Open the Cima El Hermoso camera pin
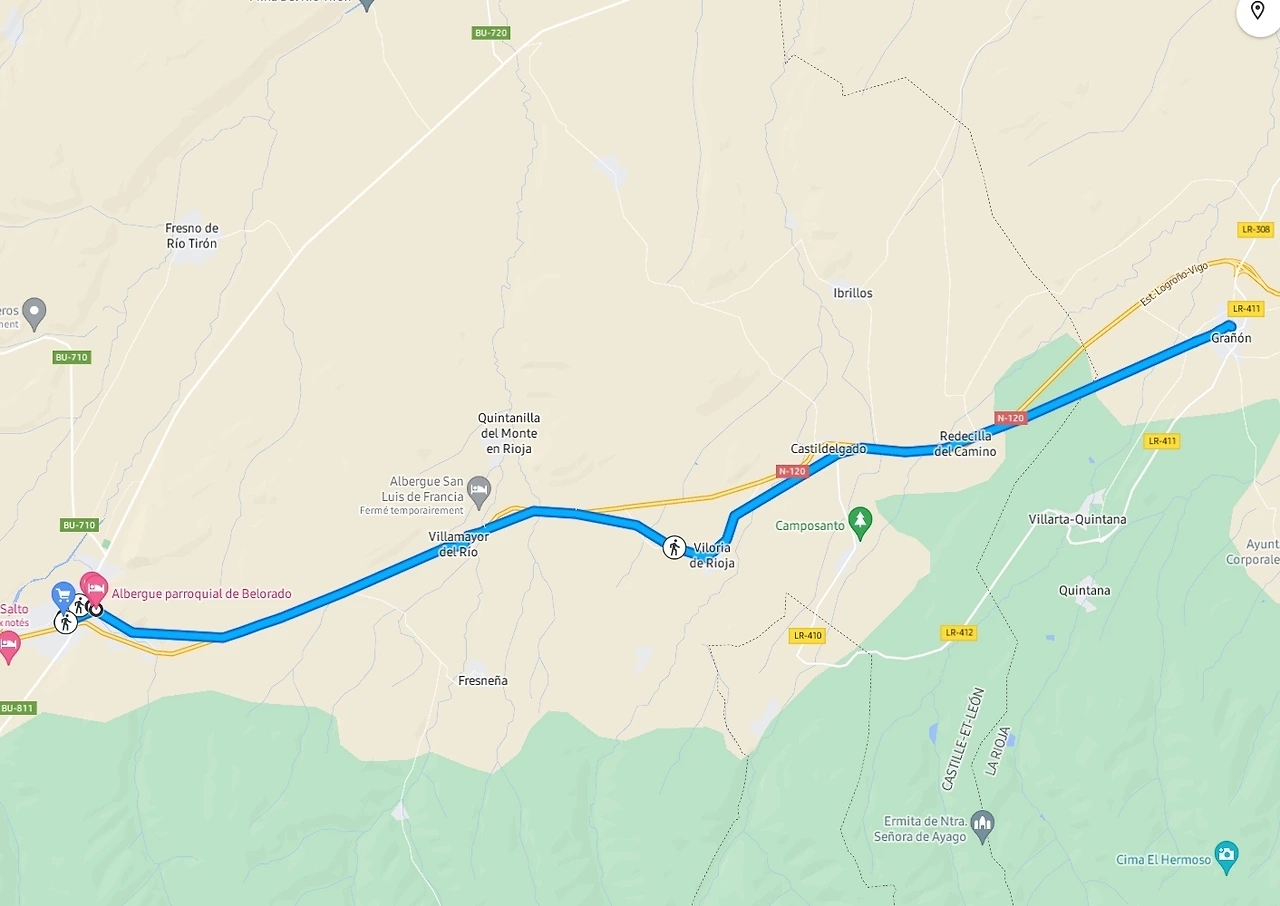Viewport: 1280px width, 906px height. click(x=1227, y=856)
